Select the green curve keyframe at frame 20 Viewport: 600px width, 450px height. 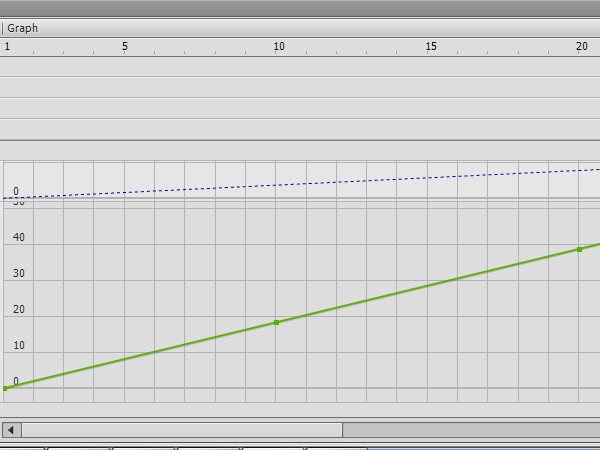coord(579,249)
